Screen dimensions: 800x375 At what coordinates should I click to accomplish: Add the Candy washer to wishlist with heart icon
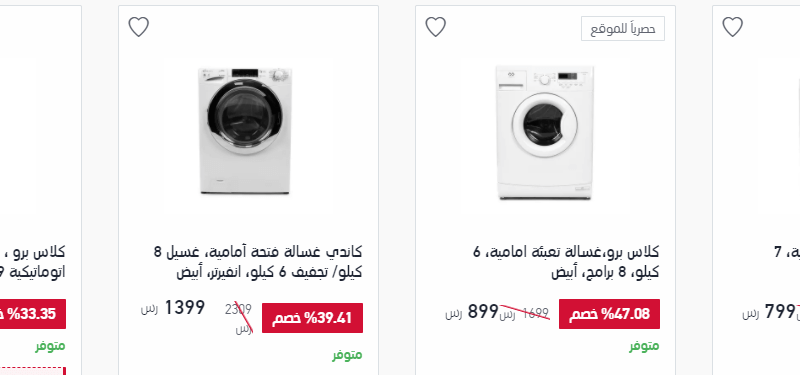click(138, 27)
